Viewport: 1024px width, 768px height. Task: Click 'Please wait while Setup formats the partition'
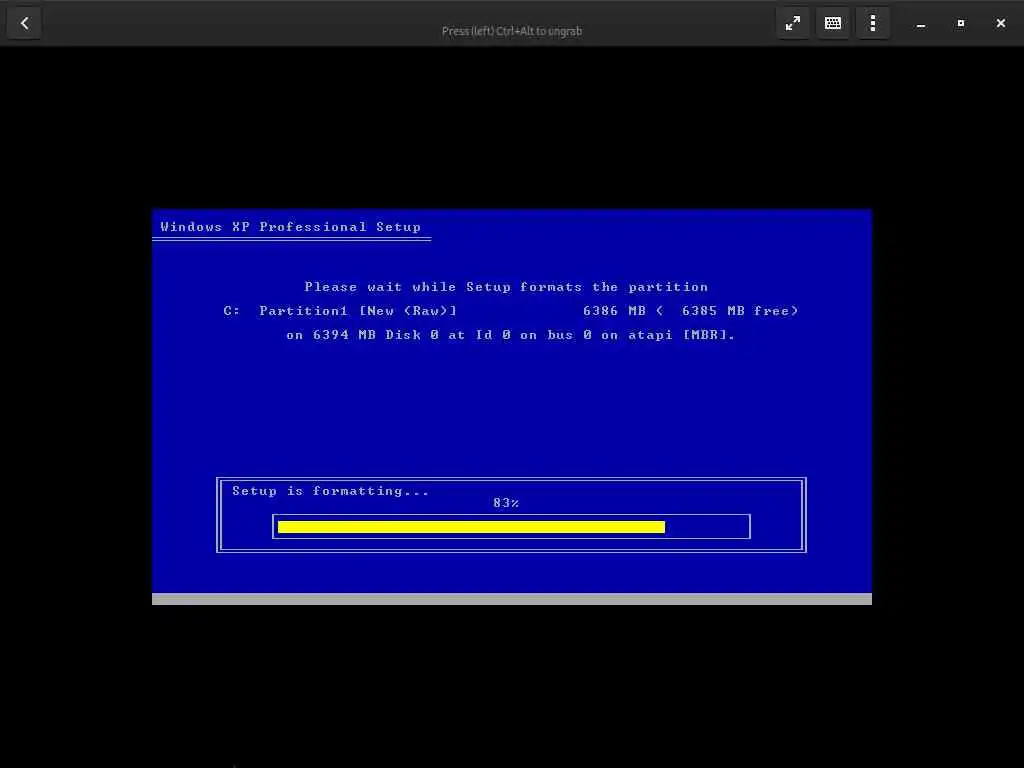point(506,287)
